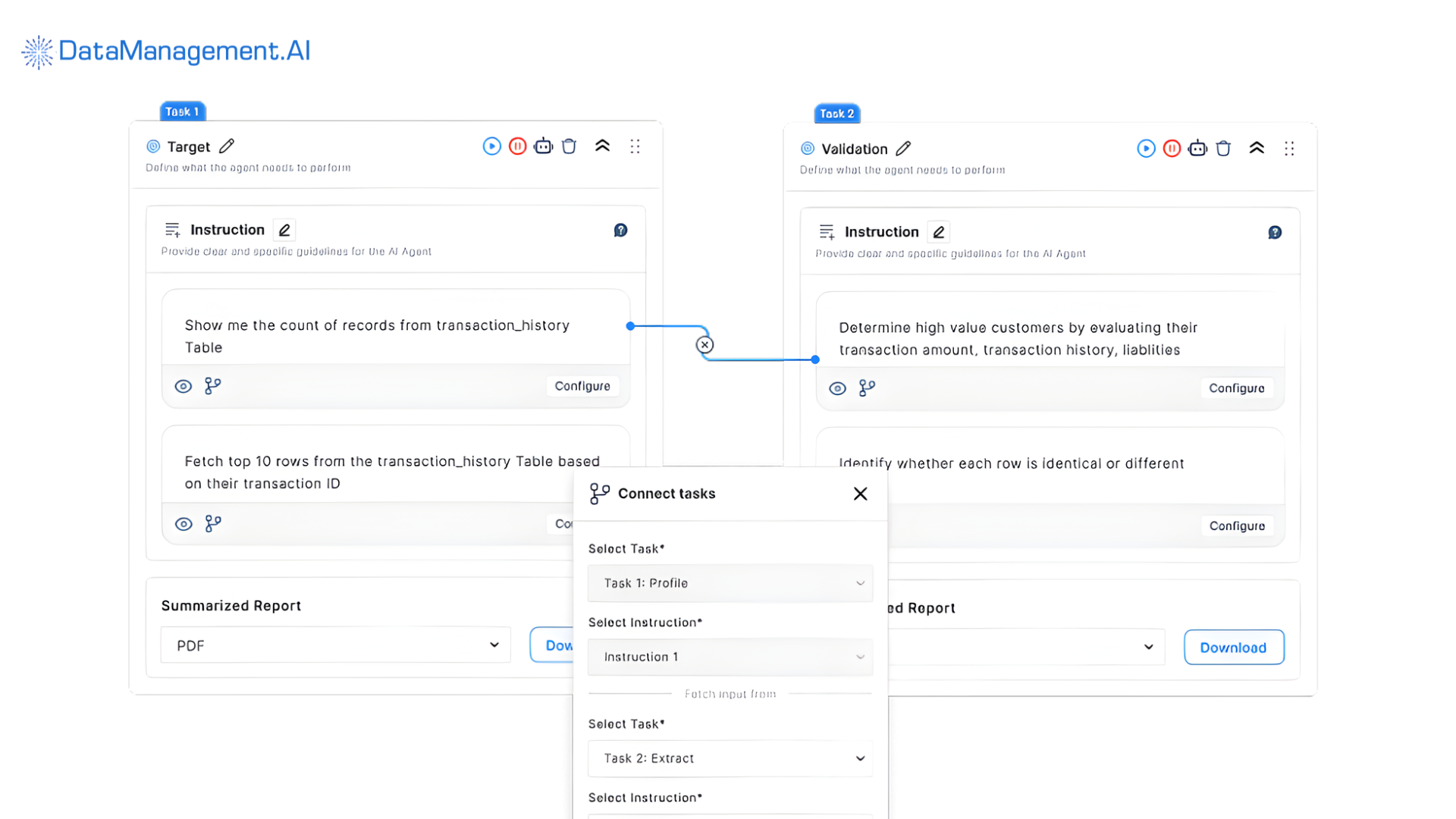Pause the Validation task

(1171, 148)
